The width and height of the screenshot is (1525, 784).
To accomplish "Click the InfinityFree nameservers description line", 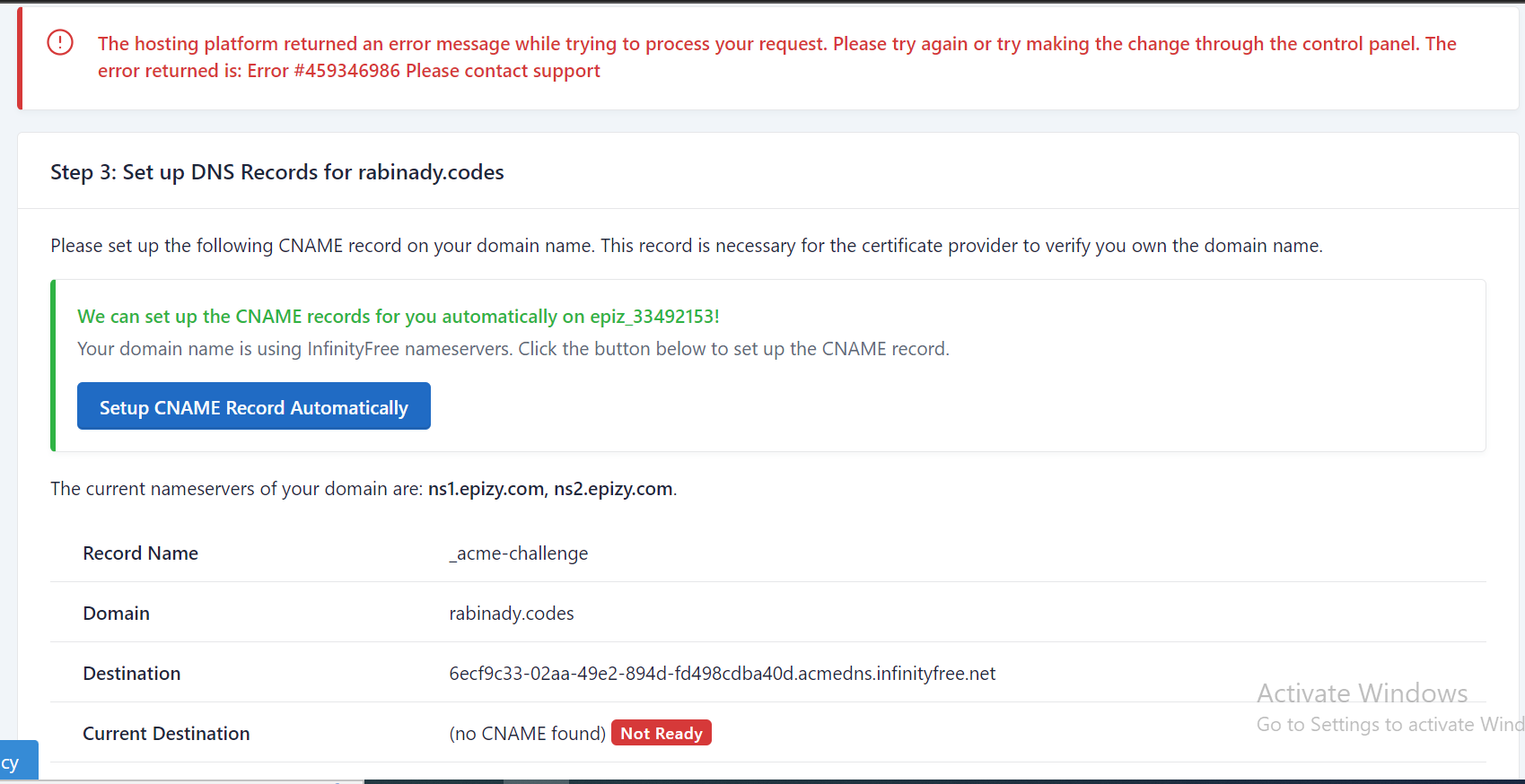I will coord(513,349).
